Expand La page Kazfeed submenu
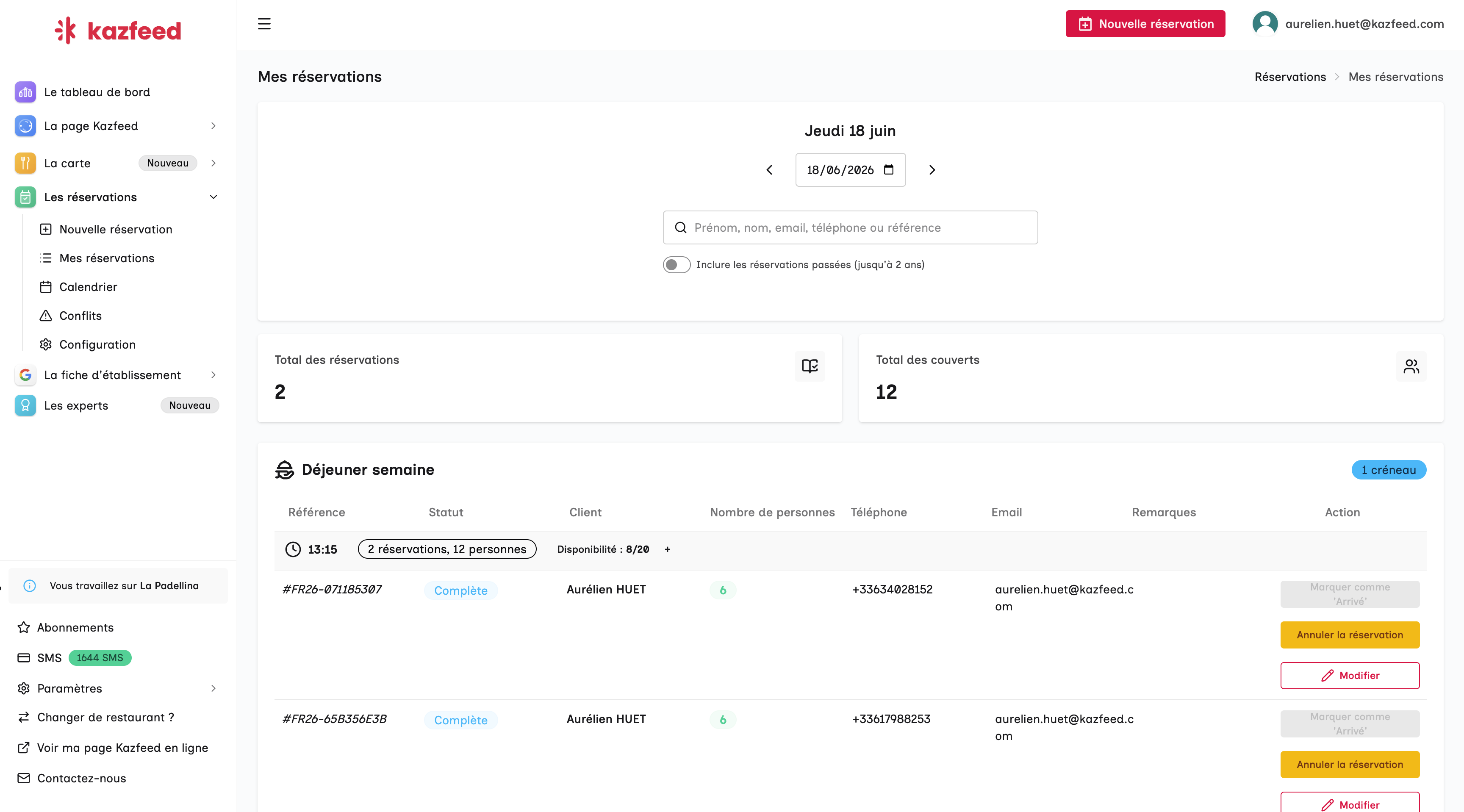 pyautogui.click(x=213, y=126)
